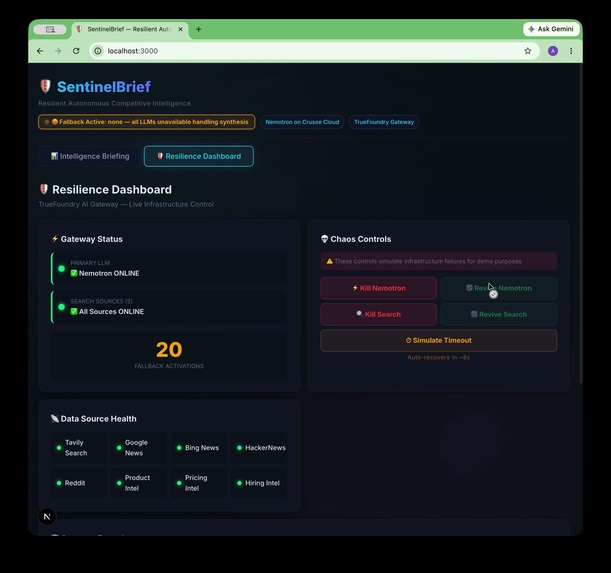Click the address bar showing localhost:3000
This screenshot has width=611, height=573.
pyautogui.click(x=315, y=51)
